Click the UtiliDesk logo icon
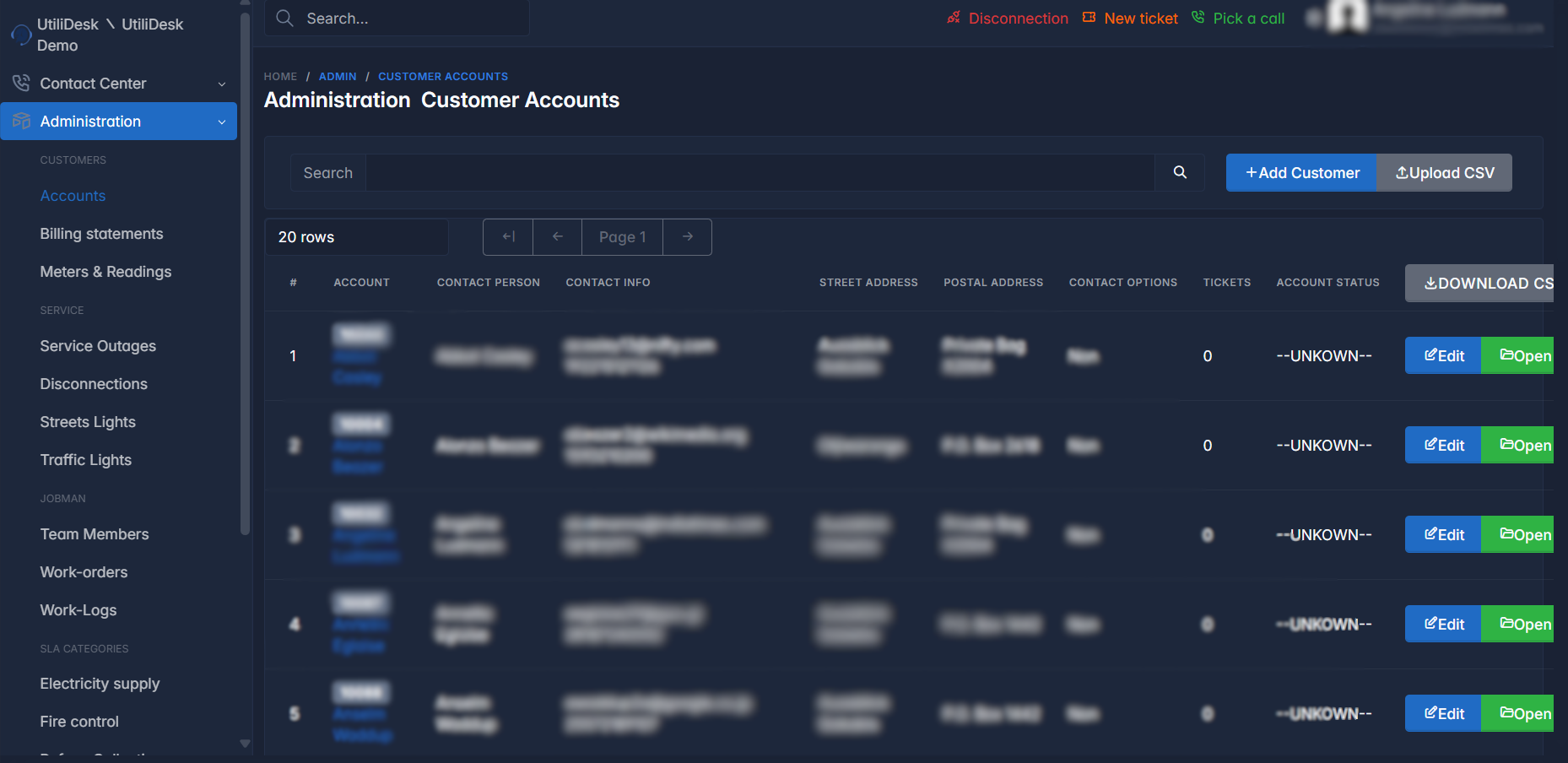The image size is (1568, 763). point(20,35)
